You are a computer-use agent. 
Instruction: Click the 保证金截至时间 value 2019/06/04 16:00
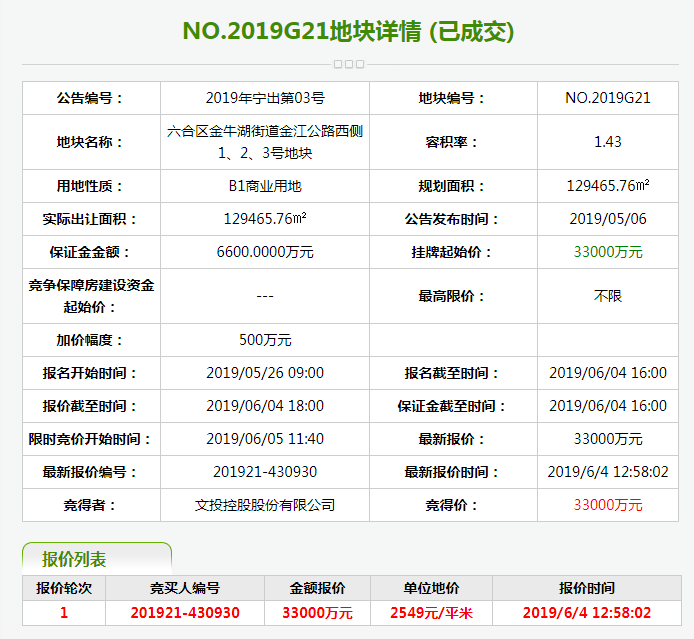tap(608, 406)
